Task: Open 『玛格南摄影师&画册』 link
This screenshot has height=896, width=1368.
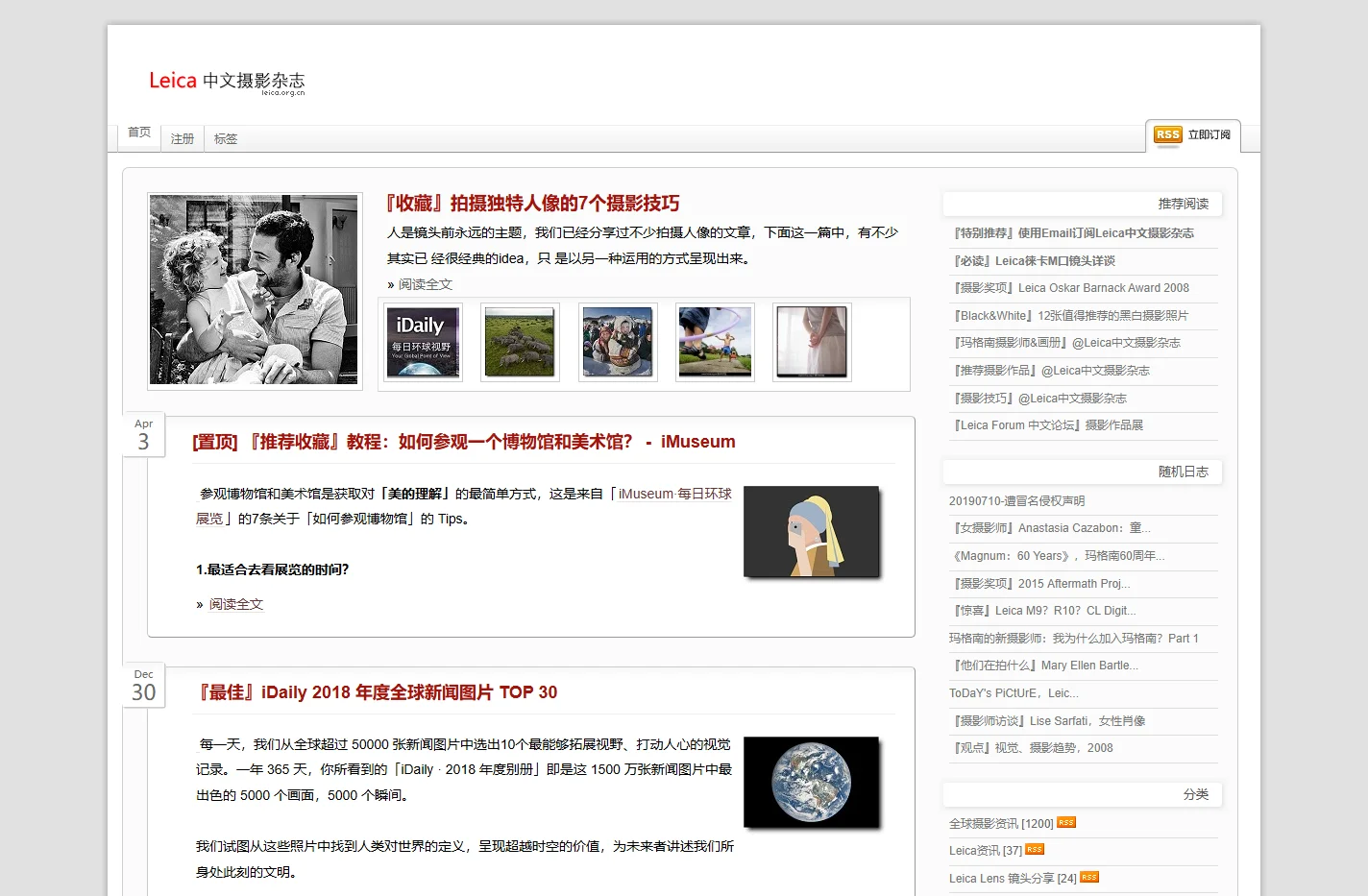Action: click(1065, 343)
